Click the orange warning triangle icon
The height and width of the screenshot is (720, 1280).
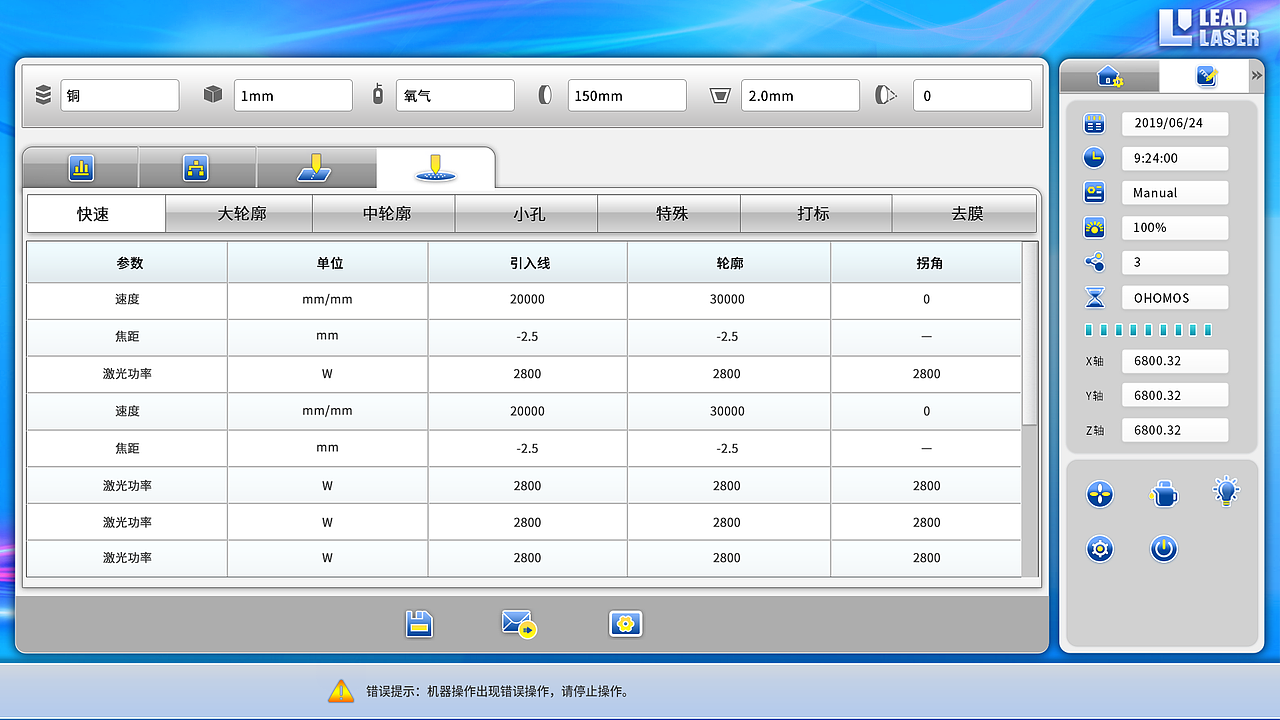[x=341, y=690]
